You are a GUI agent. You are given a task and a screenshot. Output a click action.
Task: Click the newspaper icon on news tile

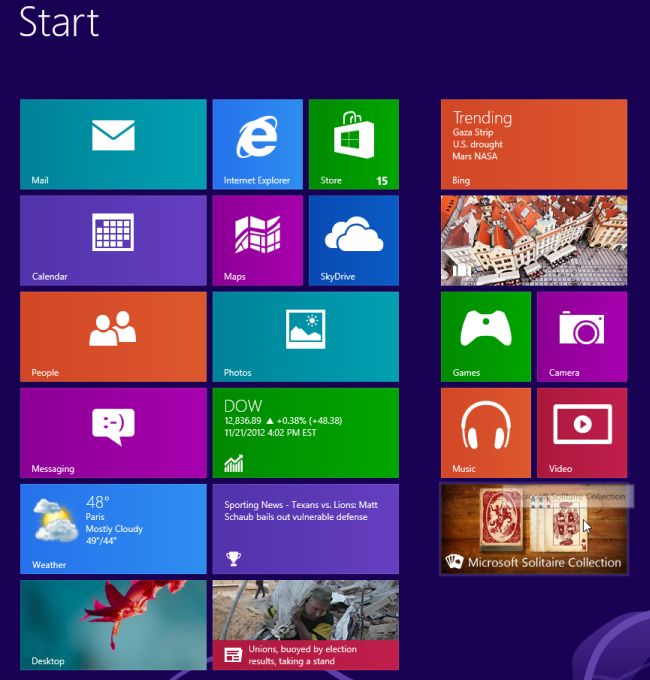tap(233, 655)
